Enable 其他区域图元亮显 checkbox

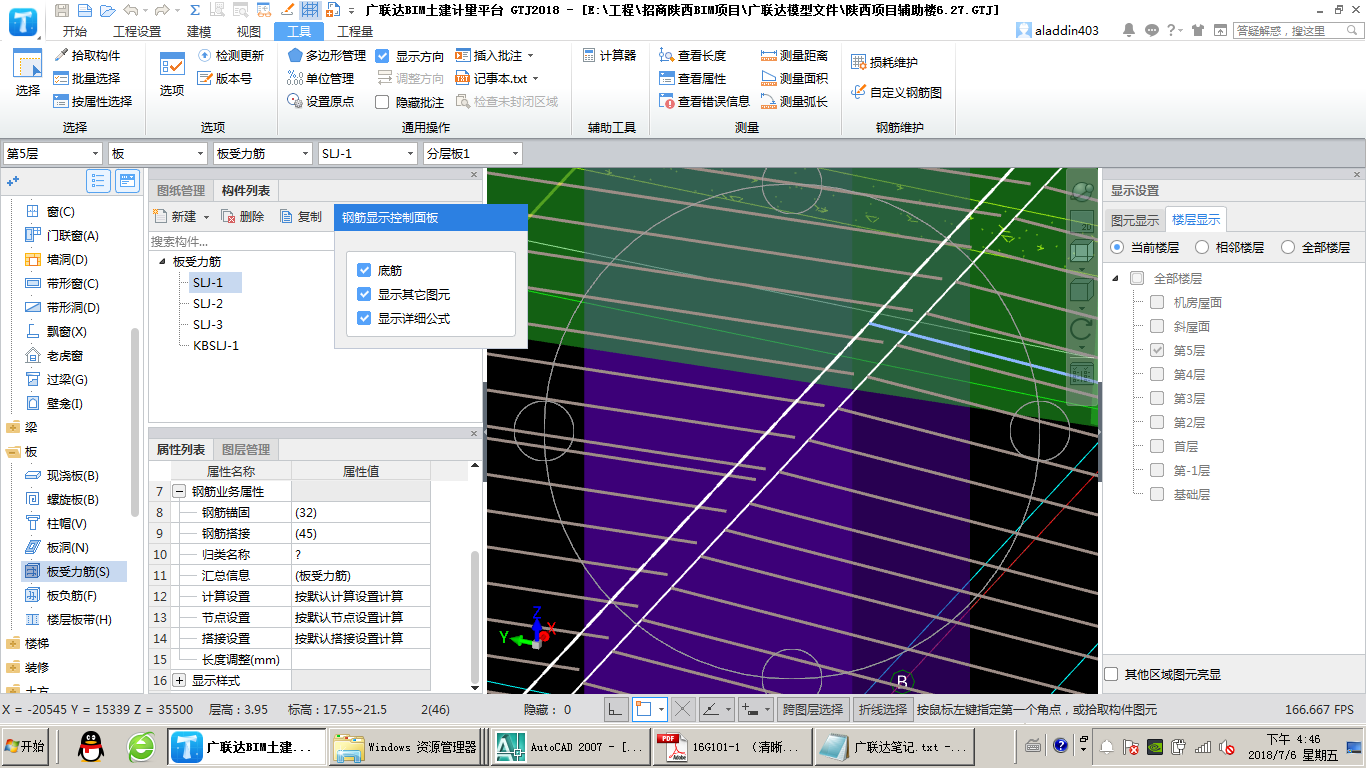(1111, 674)
